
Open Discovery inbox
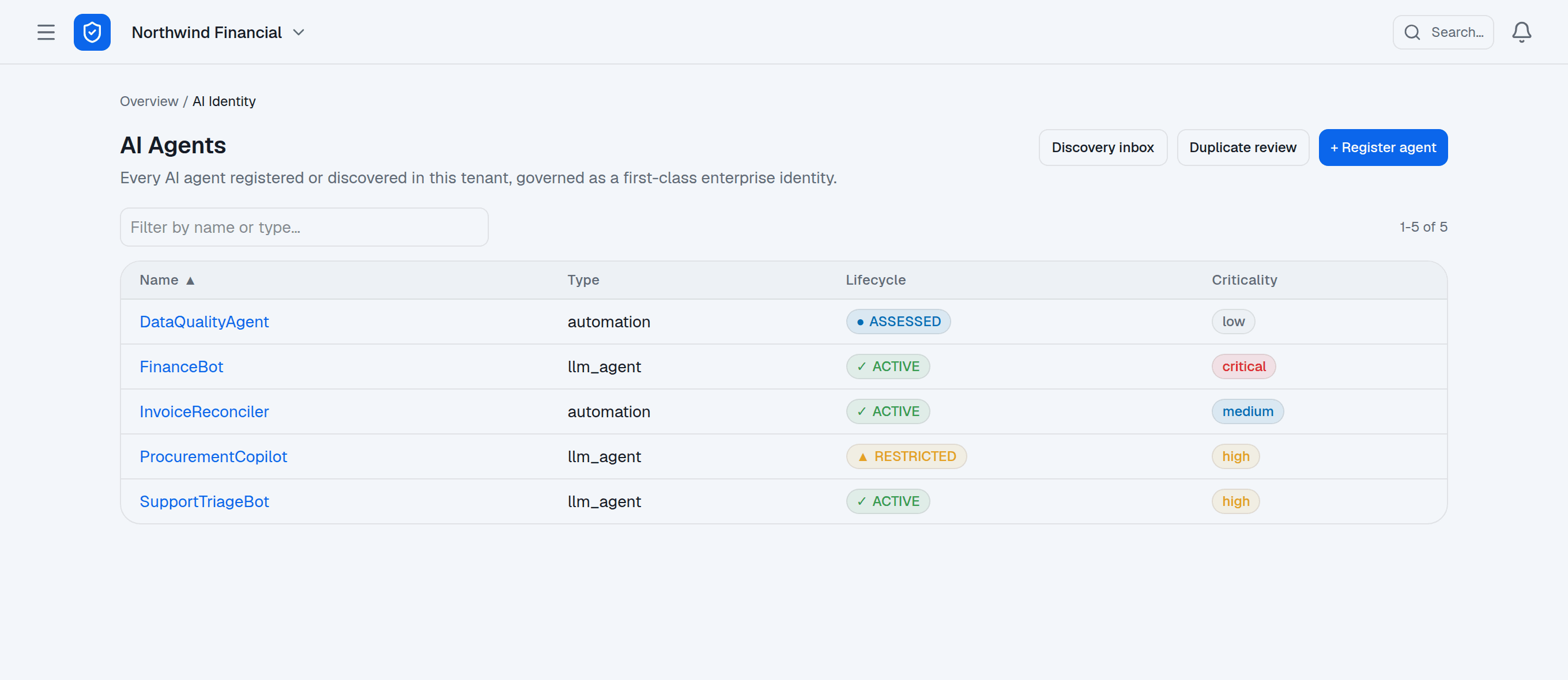[1102, 147]
